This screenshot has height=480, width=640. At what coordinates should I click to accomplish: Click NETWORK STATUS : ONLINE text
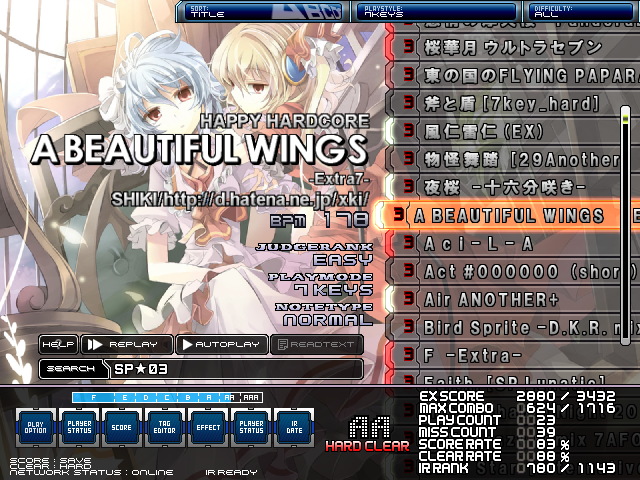click(x=91, y=472)
